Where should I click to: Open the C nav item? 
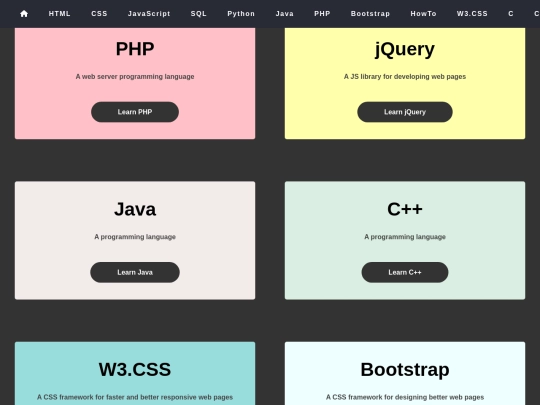point(511,14)
